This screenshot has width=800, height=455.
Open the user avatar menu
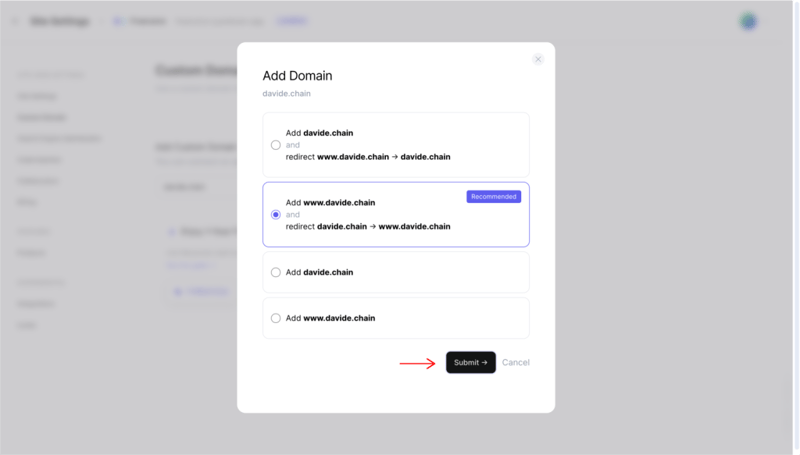[x=748, y=21]
